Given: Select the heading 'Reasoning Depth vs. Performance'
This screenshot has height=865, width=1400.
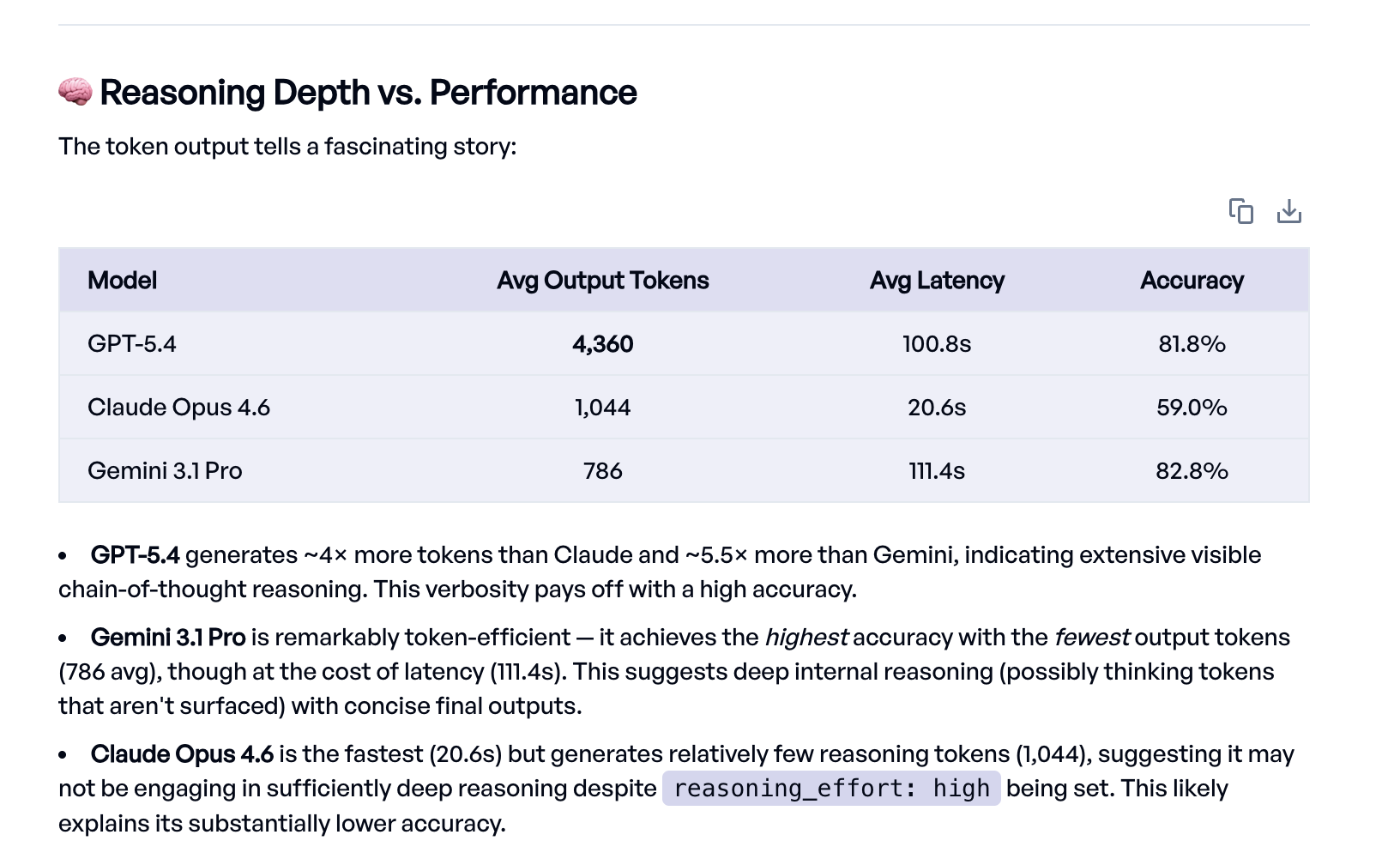Looking at the screenshot, I should tap(367, 92).
